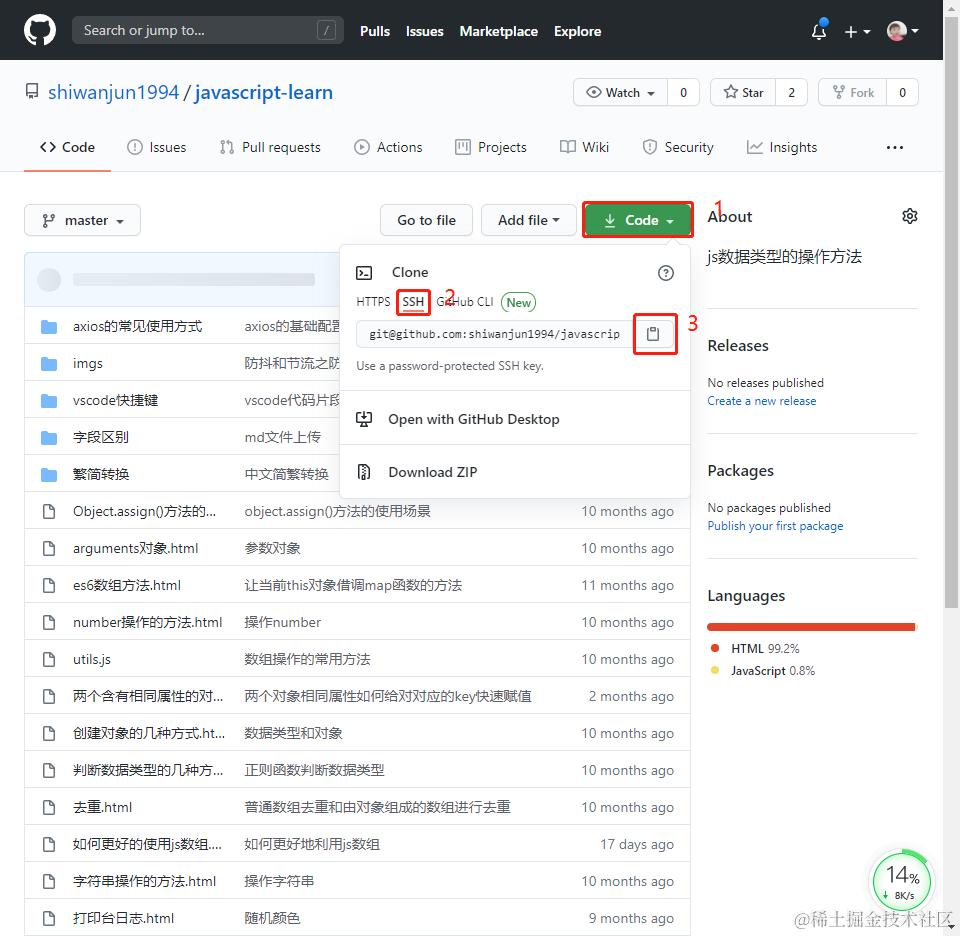Viewport: 960px width, 936px height.
Task: Open the es6数组方法.html file
Action: (127, 586)
